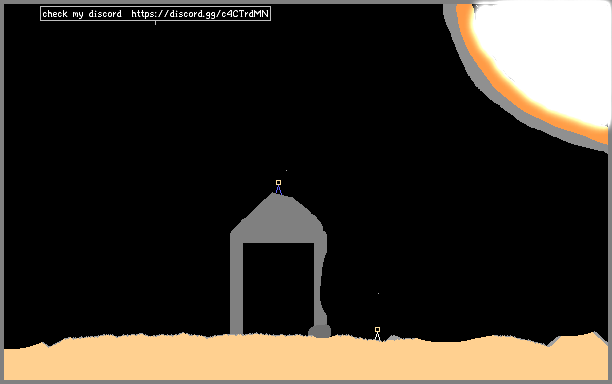Click the stickman standing on the roof peak

point(278,187)
